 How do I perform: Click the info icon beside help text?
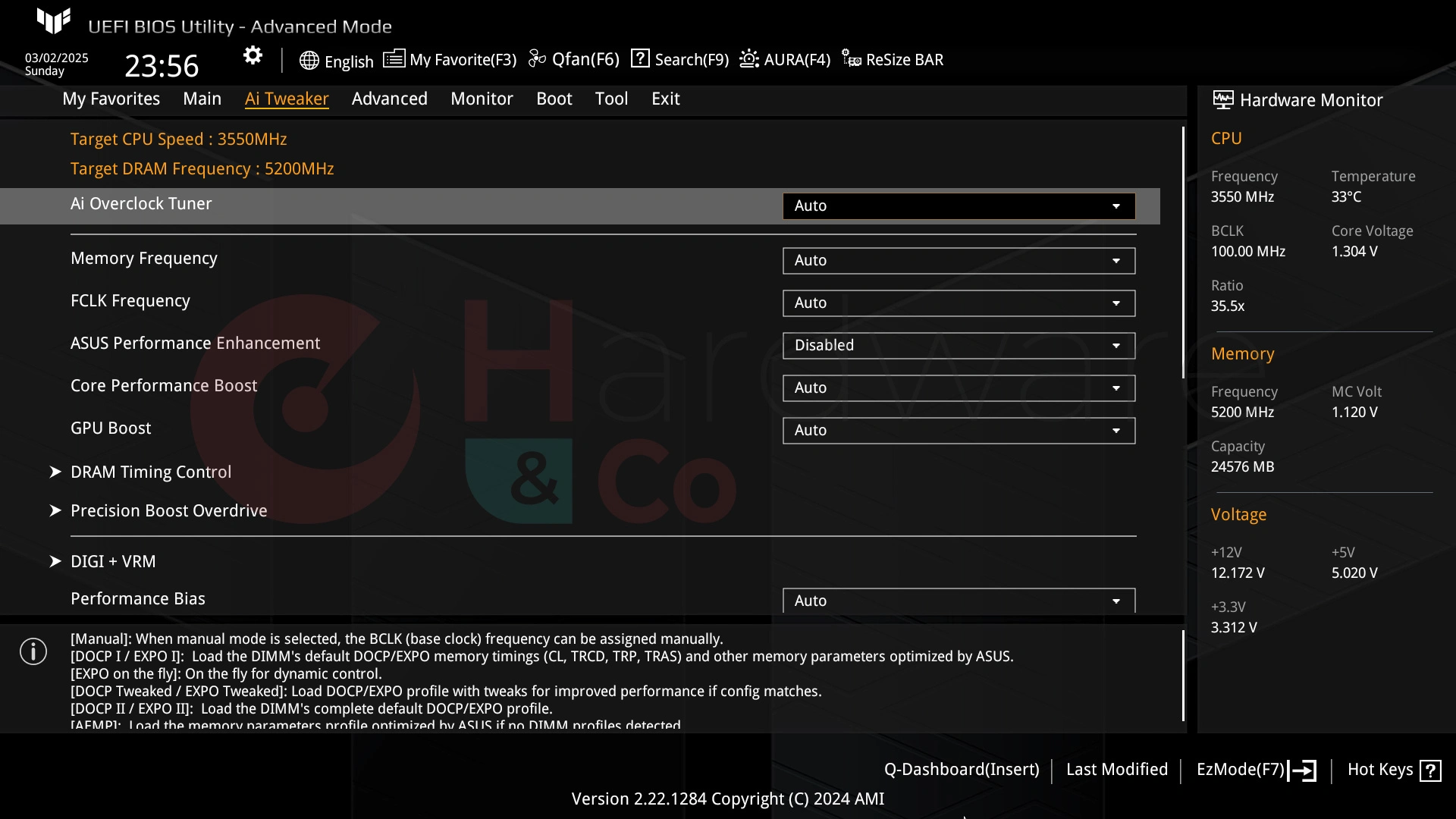tap(33, 651)
